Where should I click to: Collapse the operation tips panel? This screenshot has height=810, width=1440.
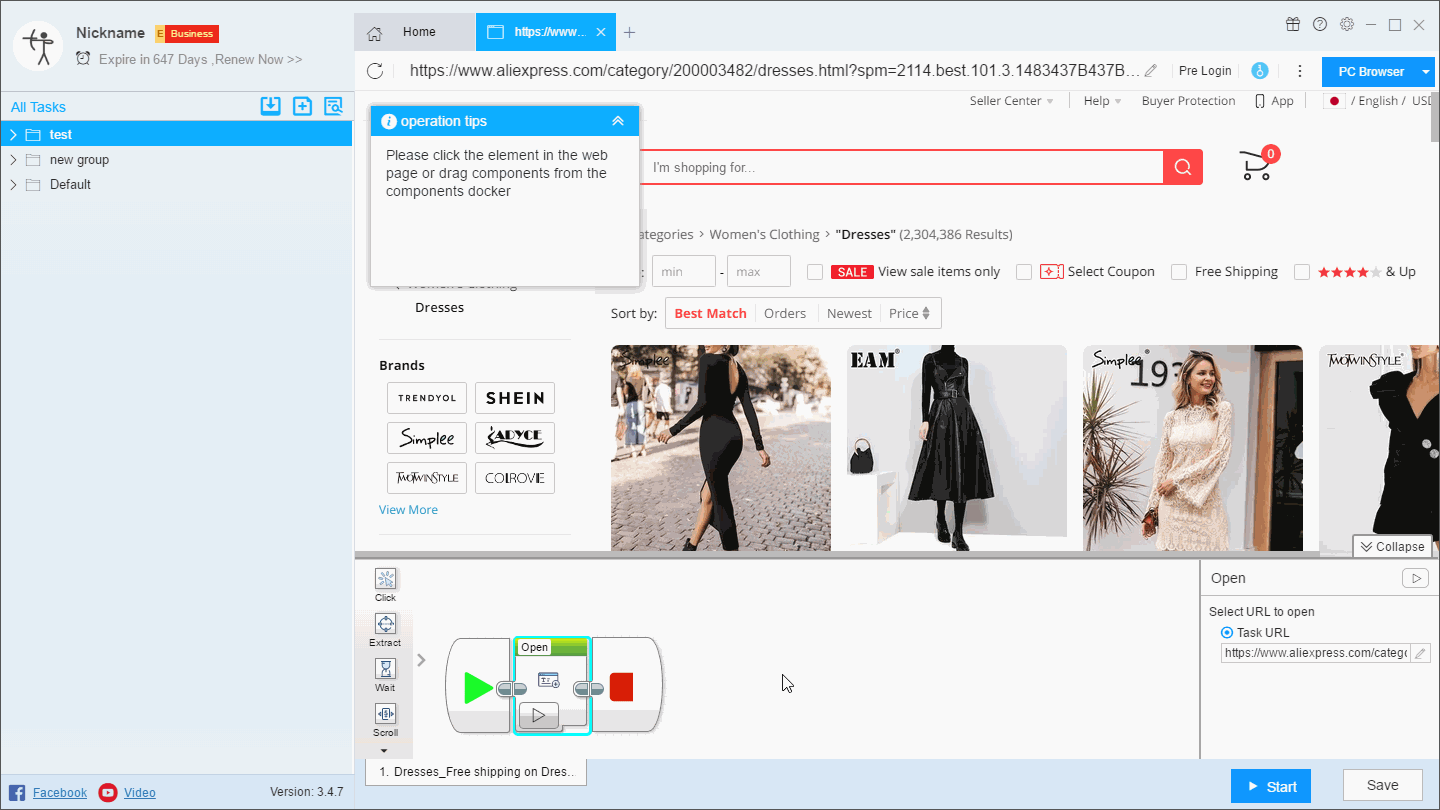[618, 121]
